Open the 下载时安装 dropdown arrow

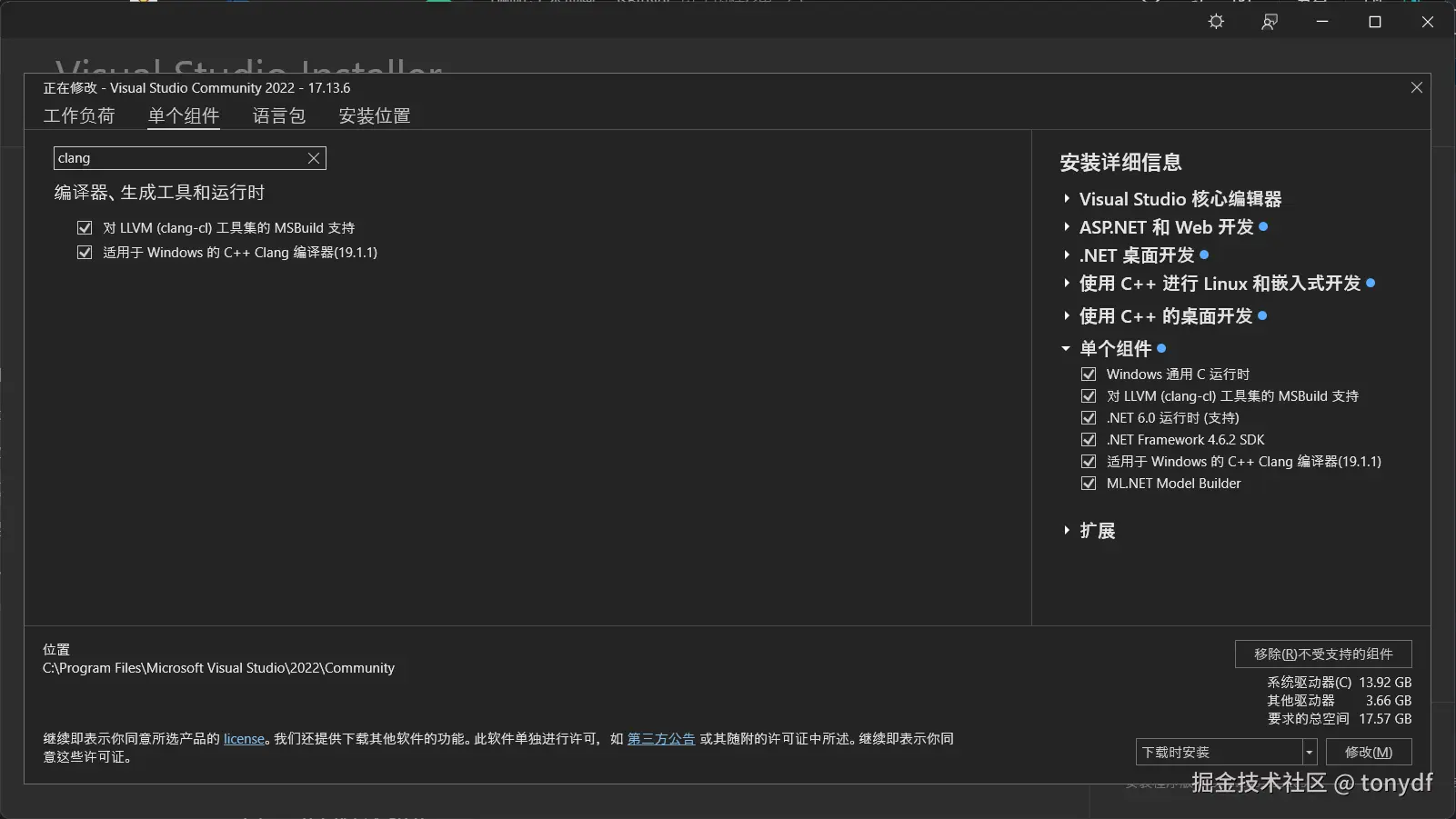pos(1310,753)
